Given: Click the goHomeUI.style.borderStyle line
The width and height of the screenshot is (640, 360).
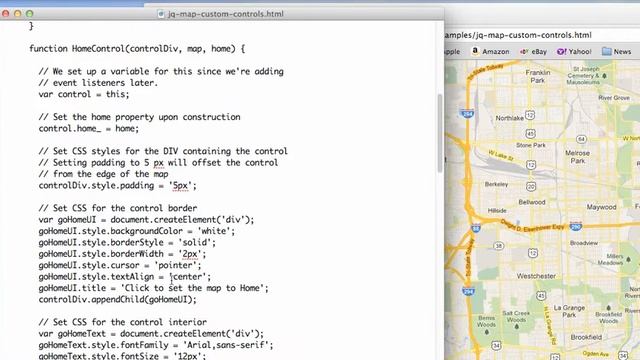Looking at the screenshot, I should coord(127,242).
